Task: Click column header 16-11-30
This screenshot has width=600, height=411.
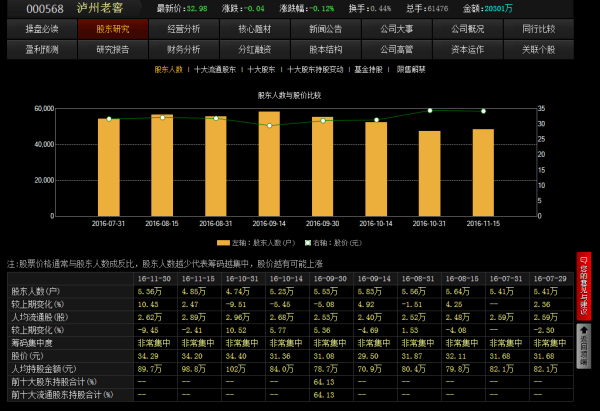Action: pyautogui.click(x=154, y=279)
